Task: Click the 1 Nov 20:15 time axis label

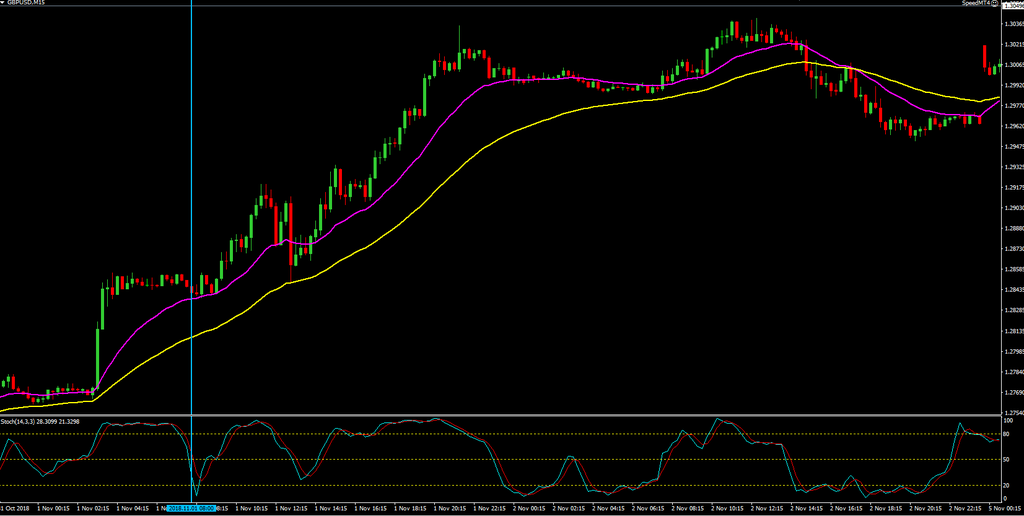Action: (450, 508)
